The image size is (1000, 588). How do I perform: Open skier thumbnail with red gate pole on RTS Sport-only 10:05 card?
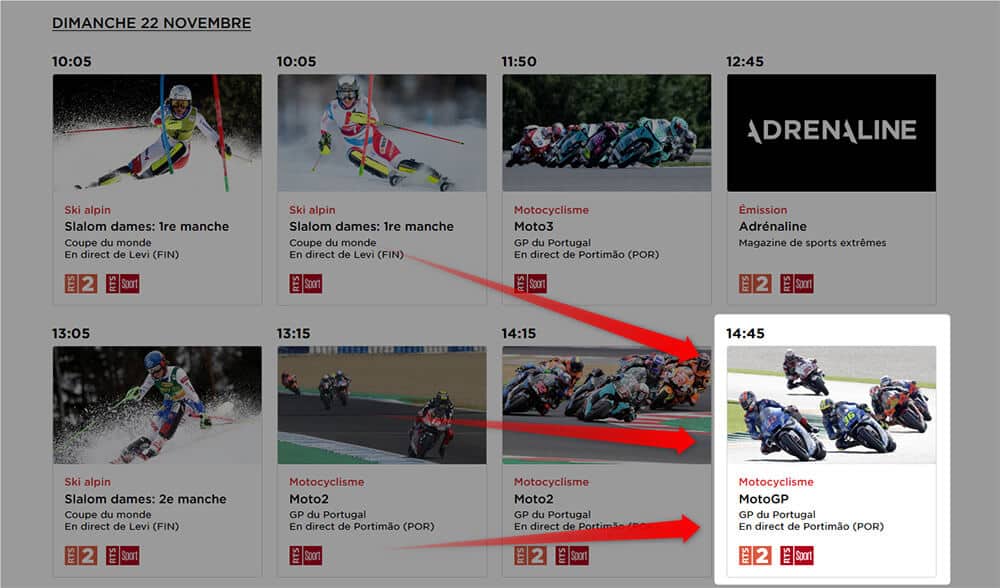[x=382, y=133]
